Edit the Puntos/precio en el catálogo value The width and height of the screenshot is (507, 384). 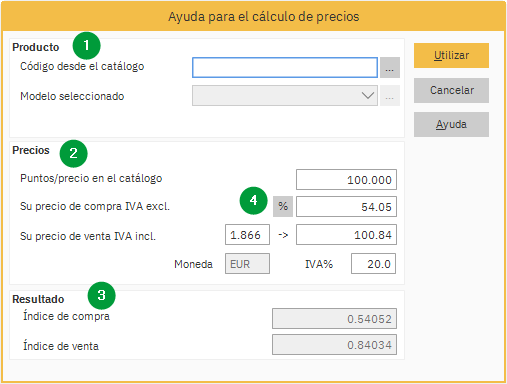(346, 180)
